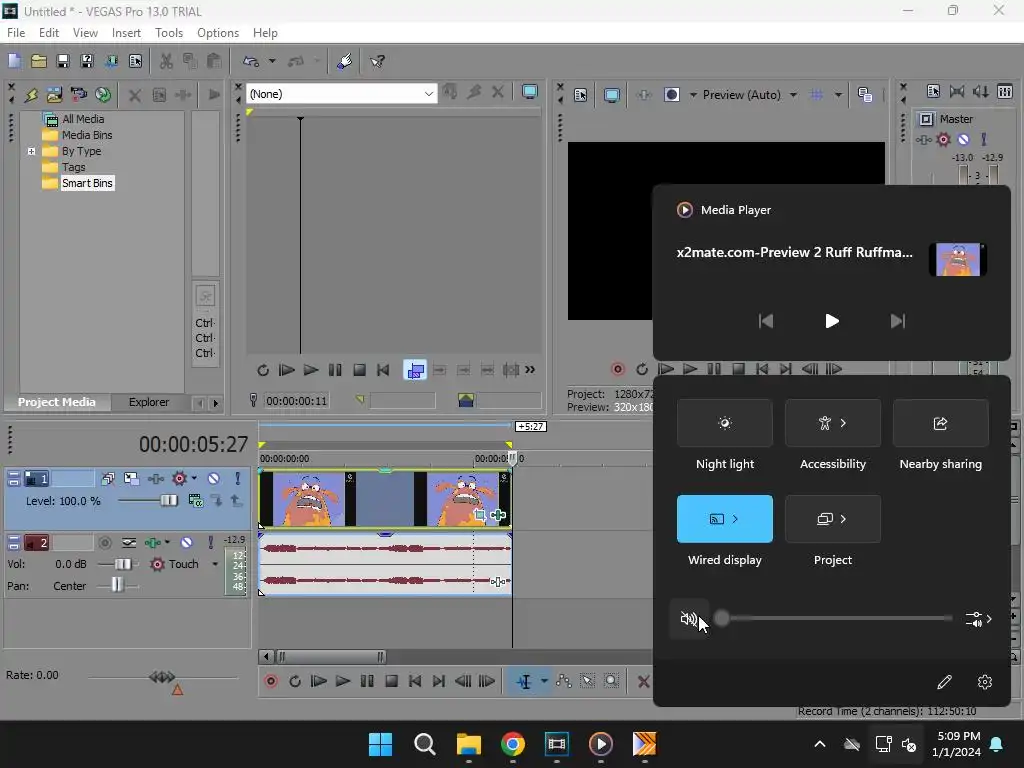Viewport: 1024px width, 768px height.
Task: Click the Get Media from web globe icon
Action: point(103,95)
